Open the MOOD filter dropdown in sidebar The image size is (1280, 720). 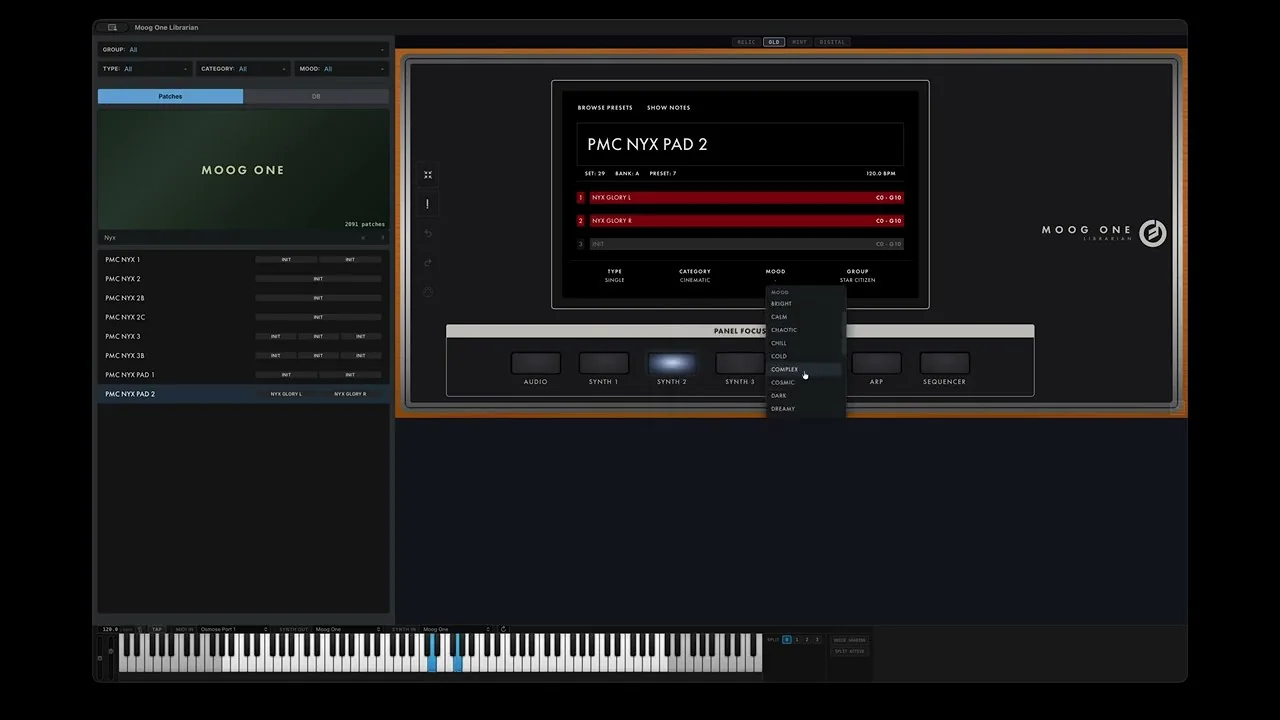pyautogui.click(x=341, y=69)
